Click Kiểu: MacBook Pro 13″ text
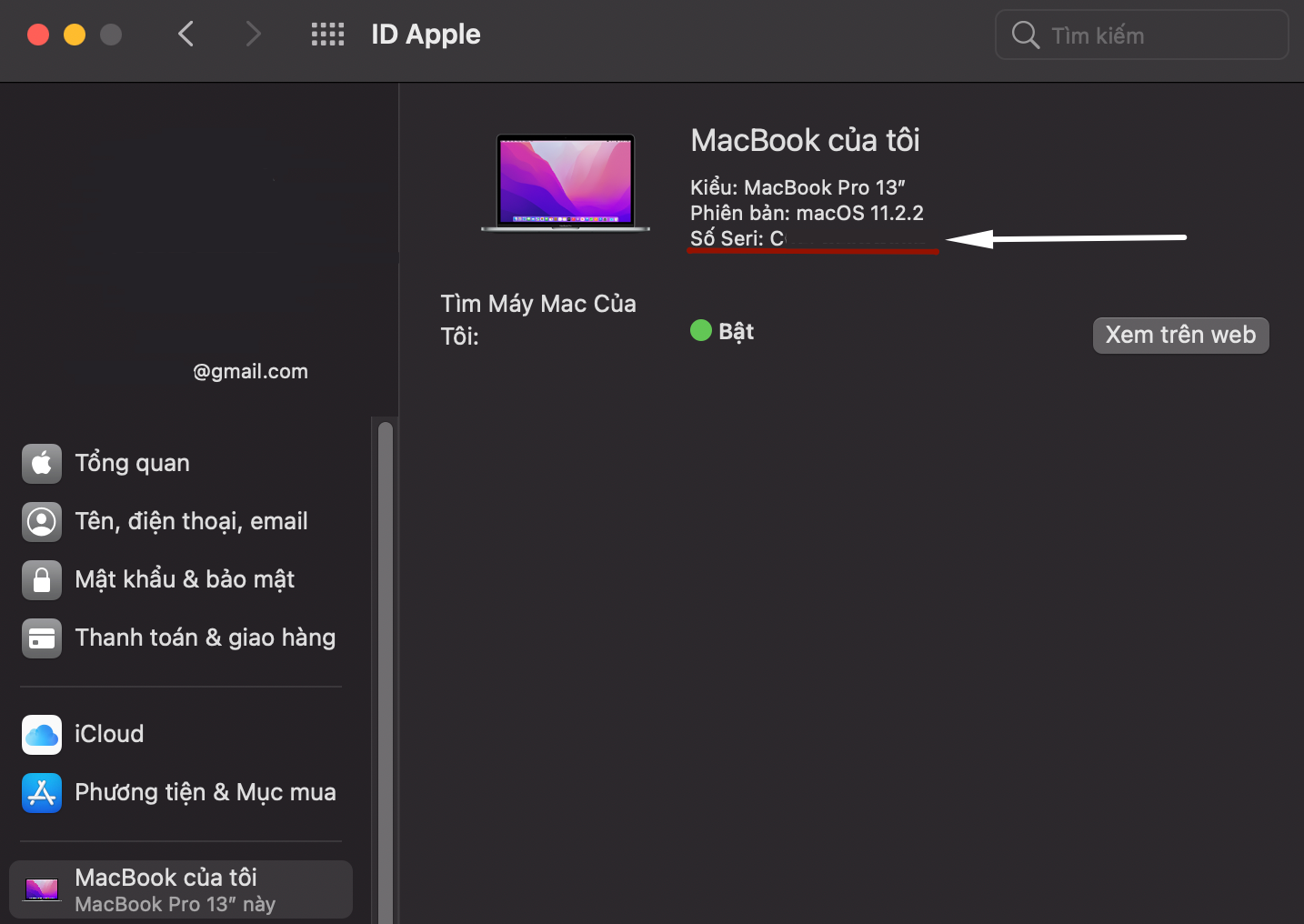The image size is (1304, 924). (797, 187)
